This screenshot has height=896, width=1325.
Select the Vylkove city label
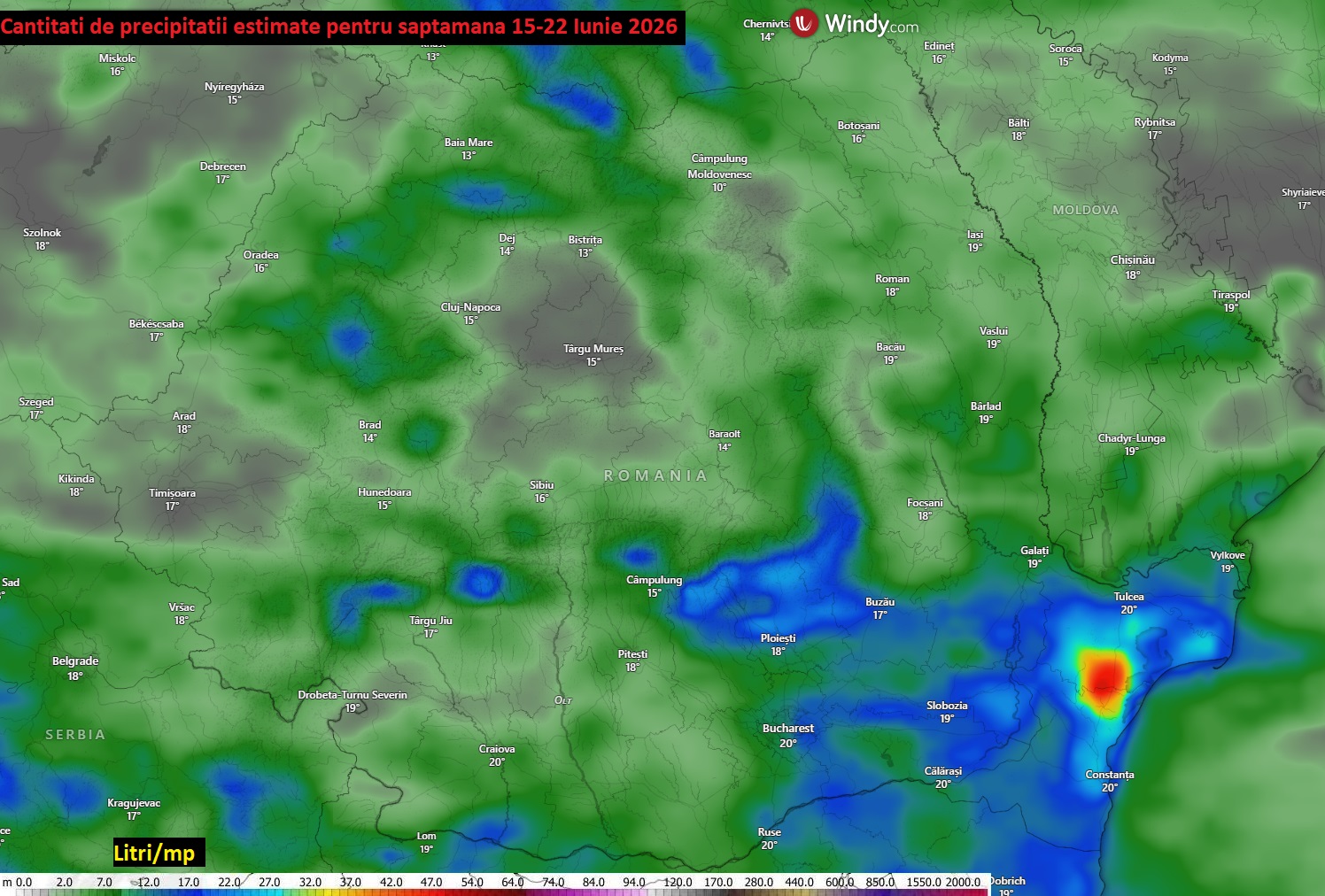click(1228, 555)
